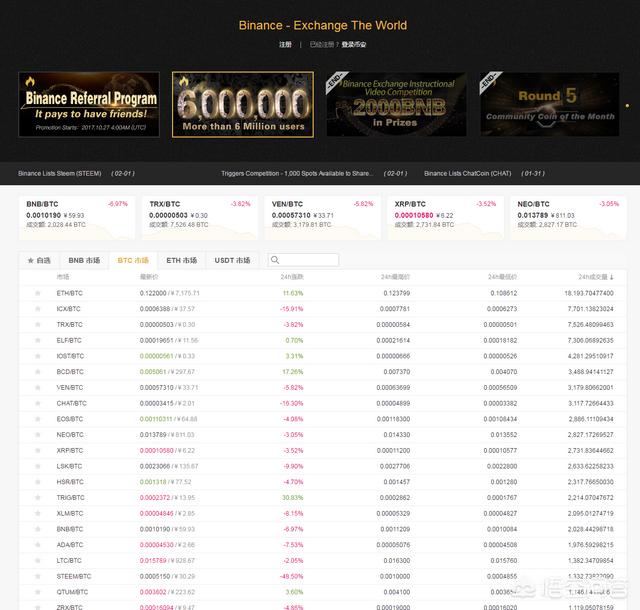The image size is (640, 610).
Task: Open the favorites star tab
Action: tap(39, 260)
